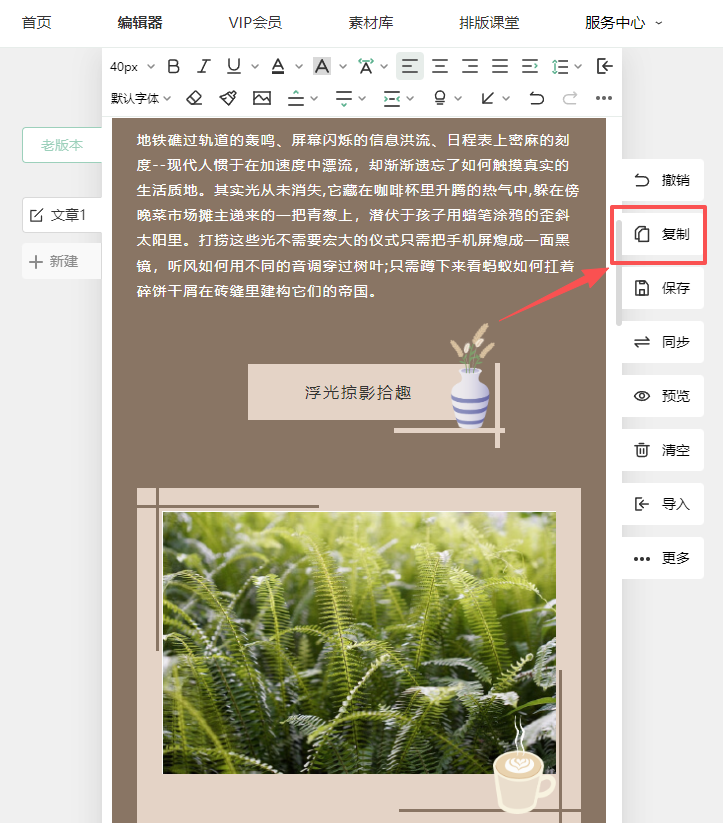Click the align right icon
This screenshot has height=823, width=723.
470,66
